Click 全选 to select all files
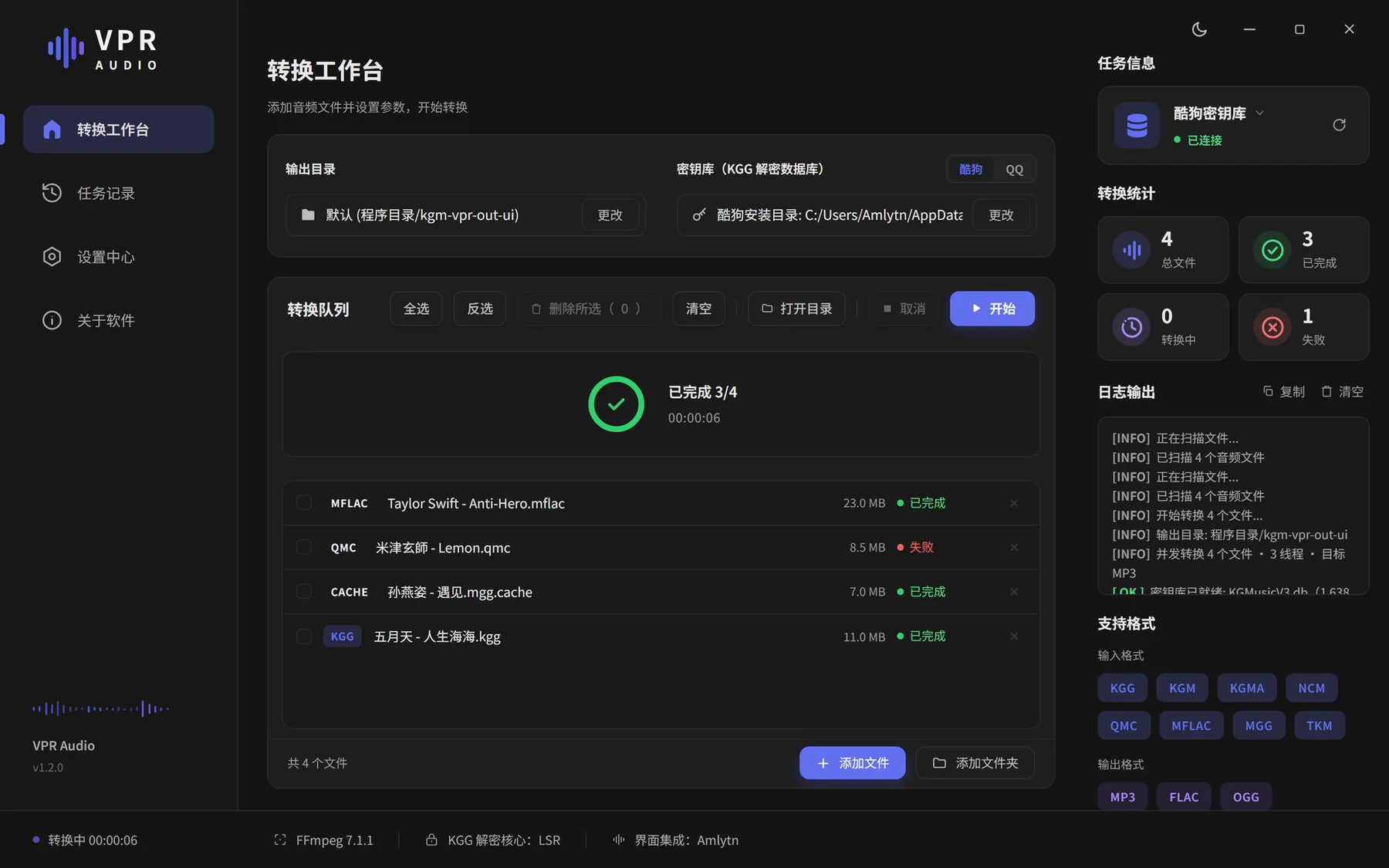Screen dimensions: 1389x868 pos(416,309)
